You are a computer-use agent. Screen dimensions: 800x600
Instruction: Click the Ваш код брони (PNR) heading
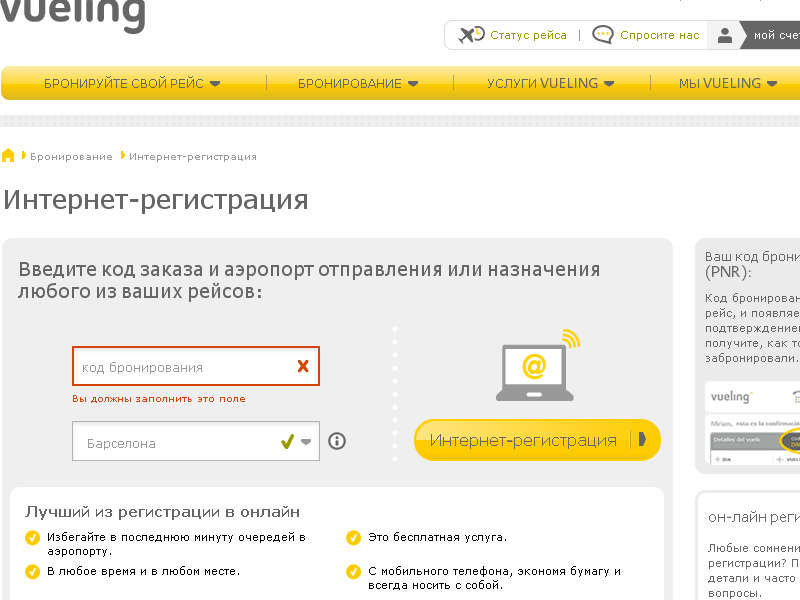[752, 264]
